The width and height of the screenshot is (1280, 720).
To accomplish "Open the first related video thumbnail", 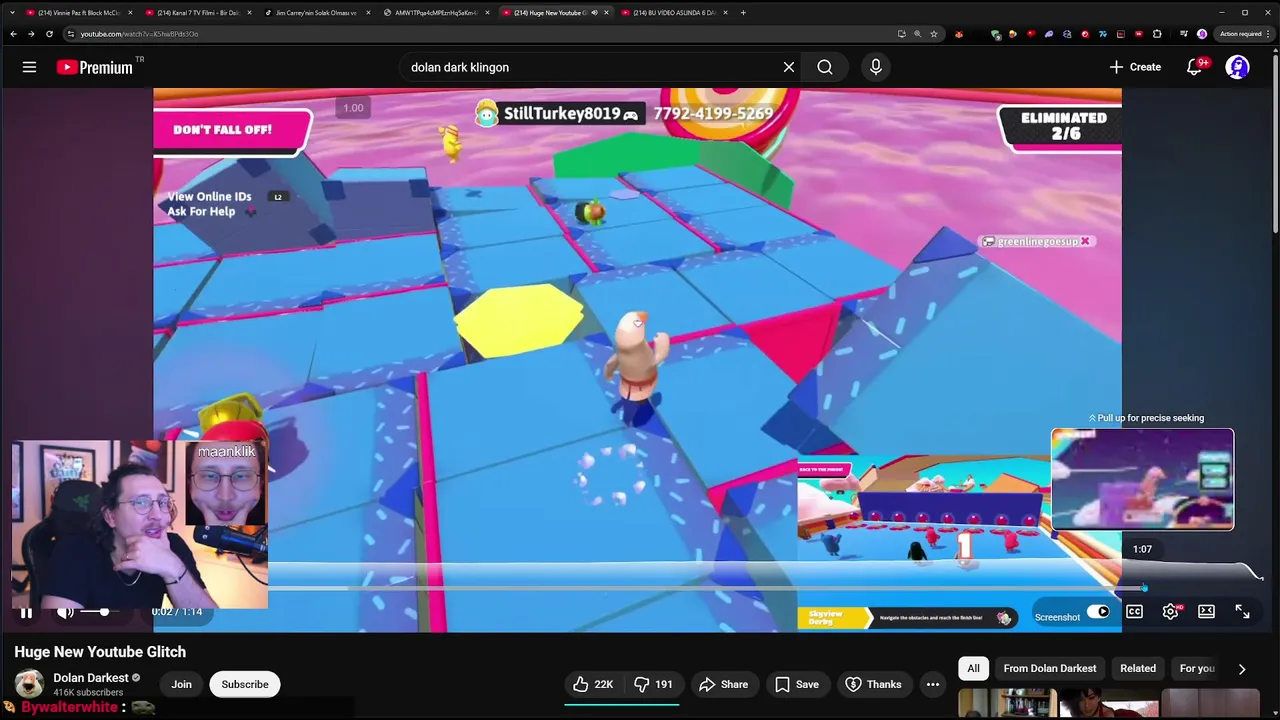I will 1006,704.
